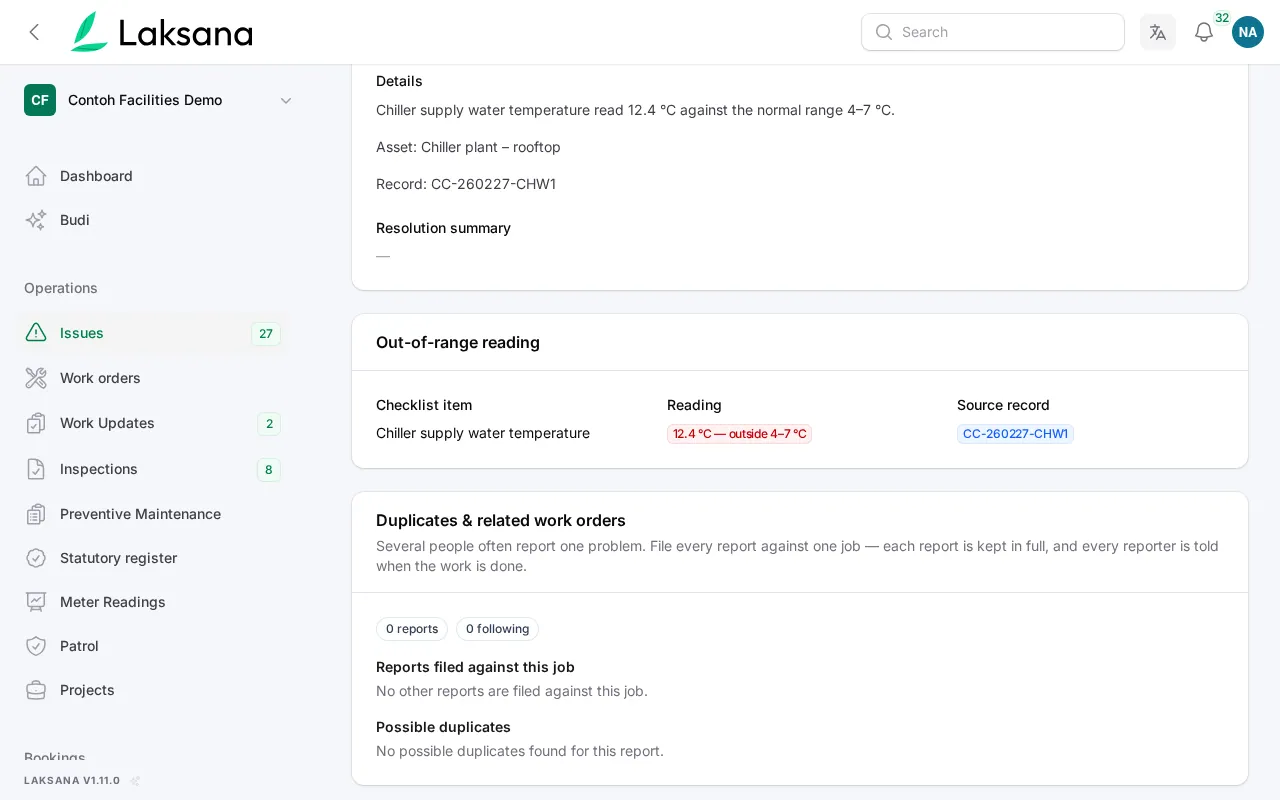Click the Work orders tools icon
Image resolution: width=1280 pixels, height=800 pixels.
[x=36, y=378]
